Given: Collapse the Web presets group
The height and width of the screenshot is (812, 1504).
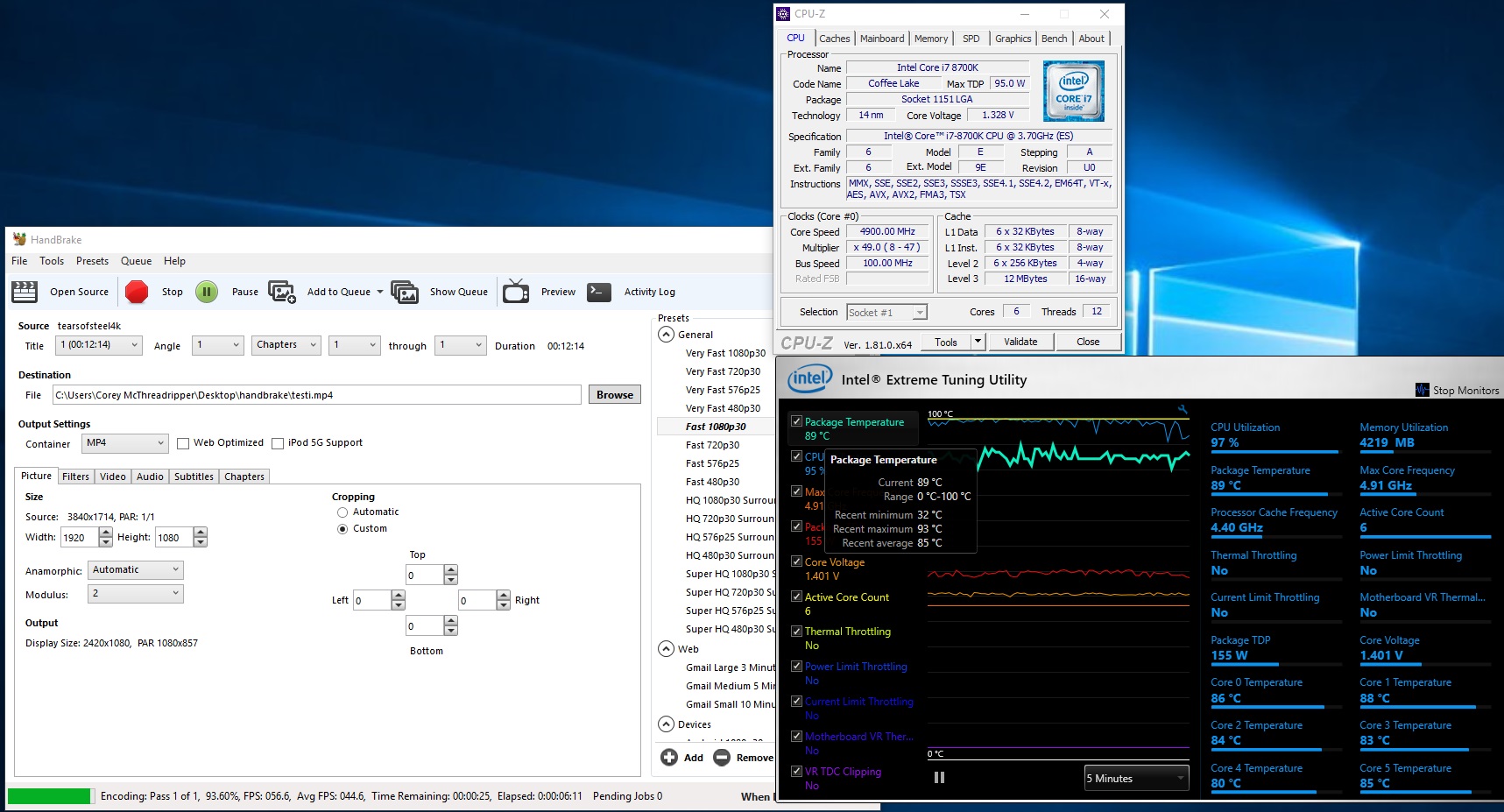Looking at the screenshot, I should click(x=667, y=649).
